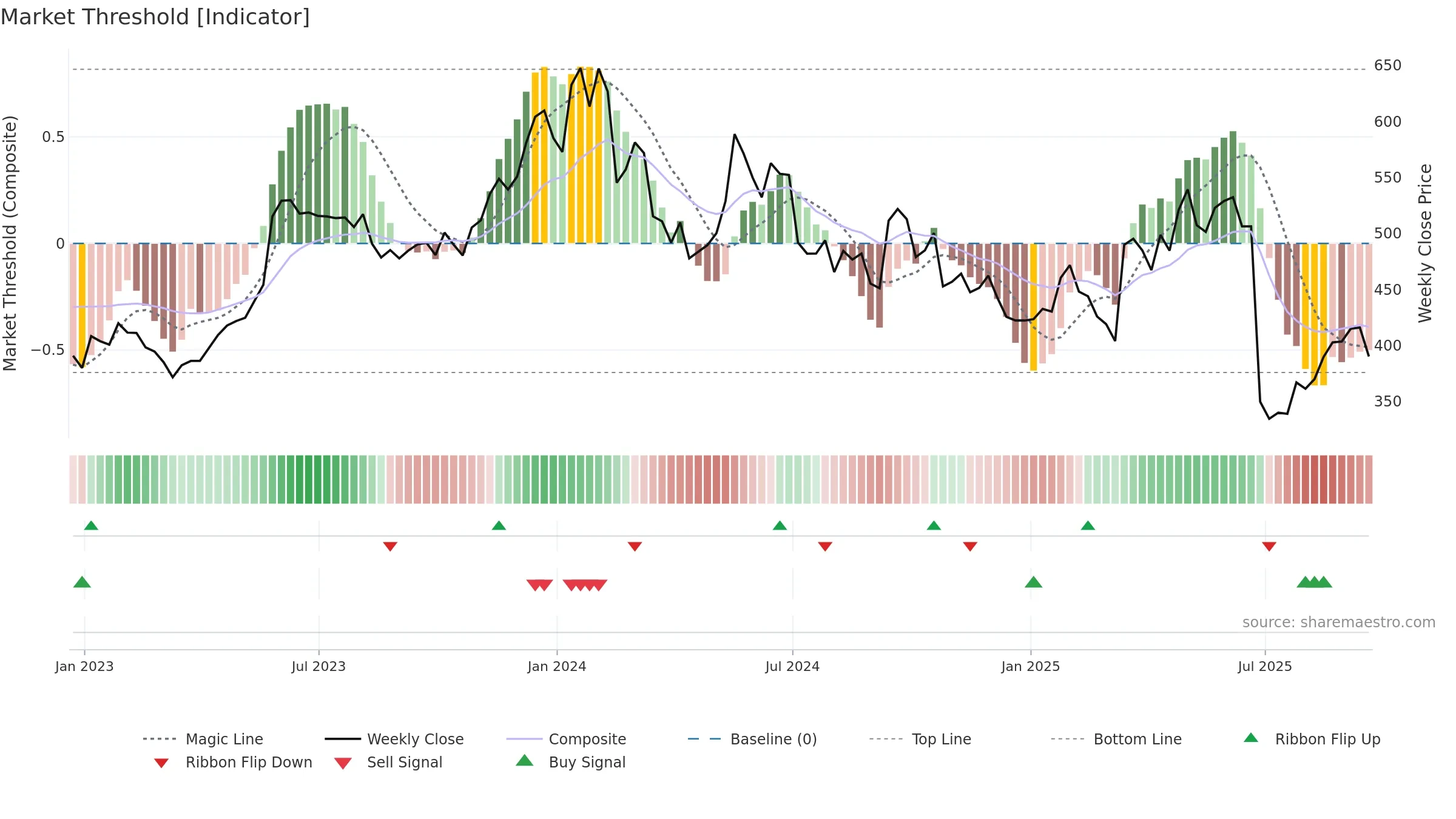
Task: Click the 650 price axis label
Action: click(x=1388, y=66)
